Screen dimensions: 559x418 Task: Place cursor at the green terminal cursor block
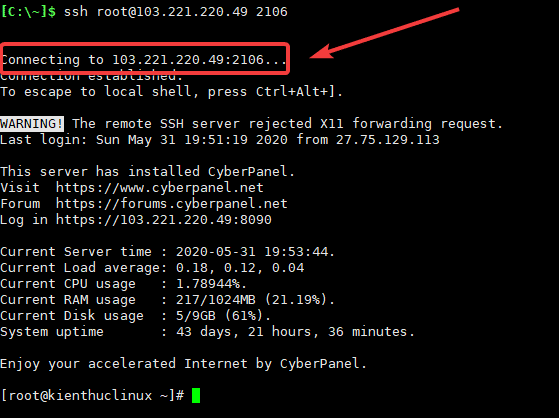[196, 396]
